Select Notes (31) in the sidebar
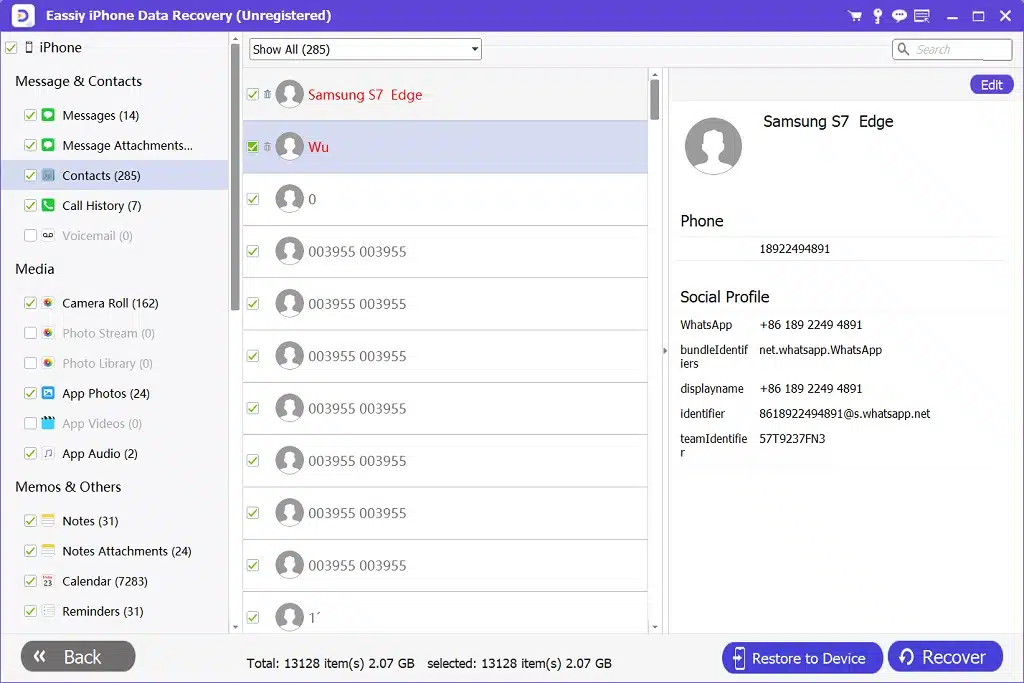This screenshot has height=683, width=1024. click(x=90, y=521)
